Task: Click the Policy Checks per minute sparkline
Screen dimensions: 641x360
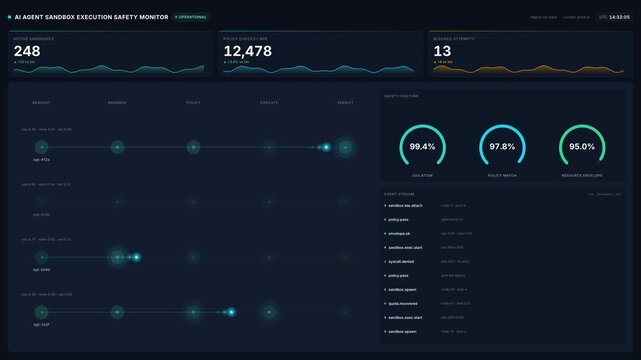Action: click(318, 69)
